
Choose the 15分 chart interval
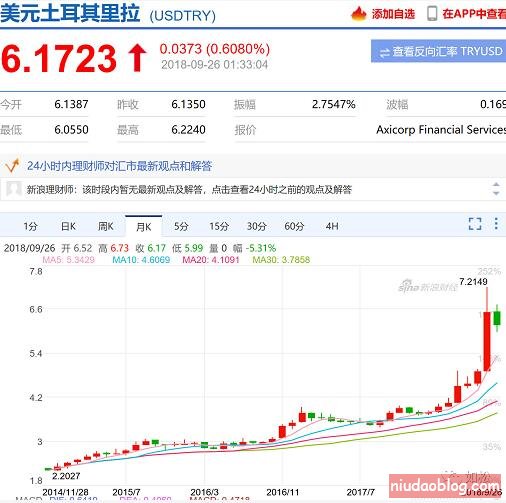pyautogui.click(x=219, y=227)
